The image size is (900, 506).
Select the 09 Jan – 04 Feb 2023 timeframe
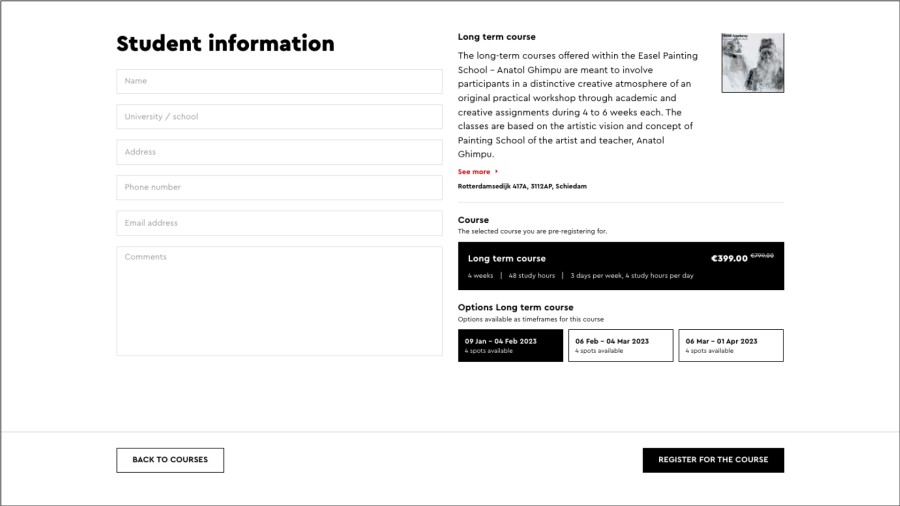(510, 345)
